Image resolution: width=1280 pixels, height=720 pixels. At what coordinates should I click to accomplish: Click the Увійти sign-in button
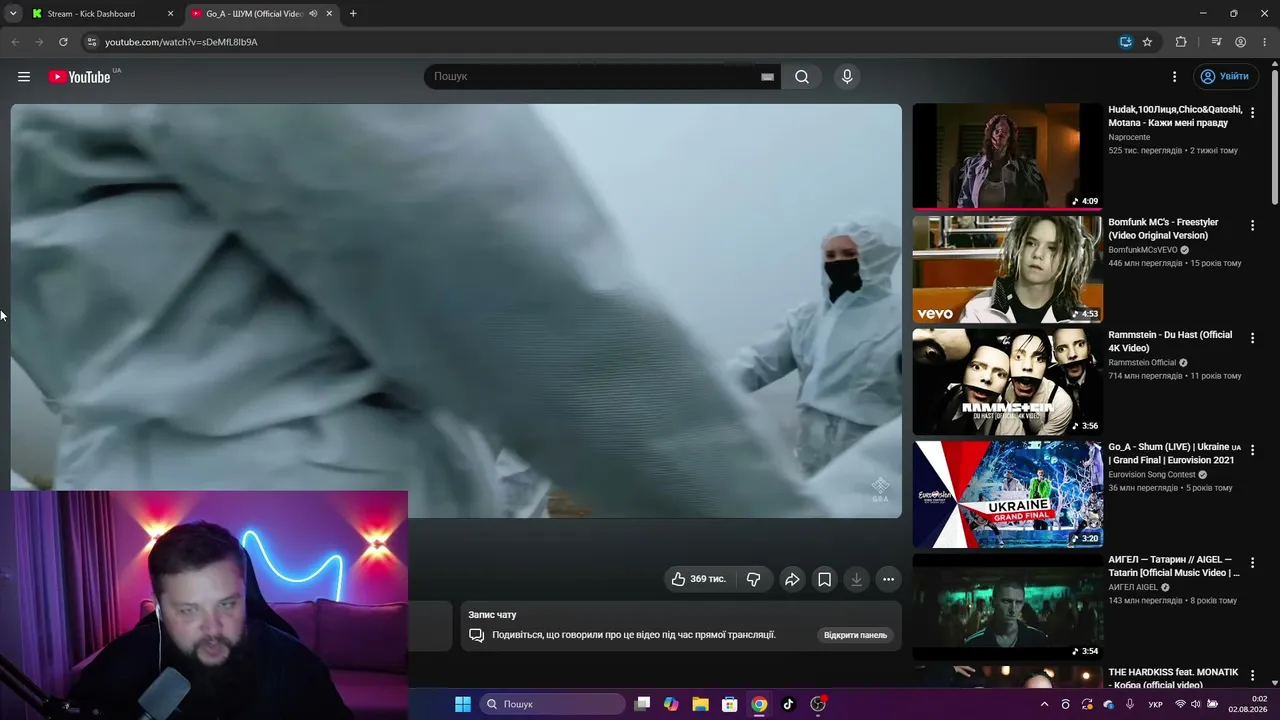pyautogui.click(x=1224, y=77)
